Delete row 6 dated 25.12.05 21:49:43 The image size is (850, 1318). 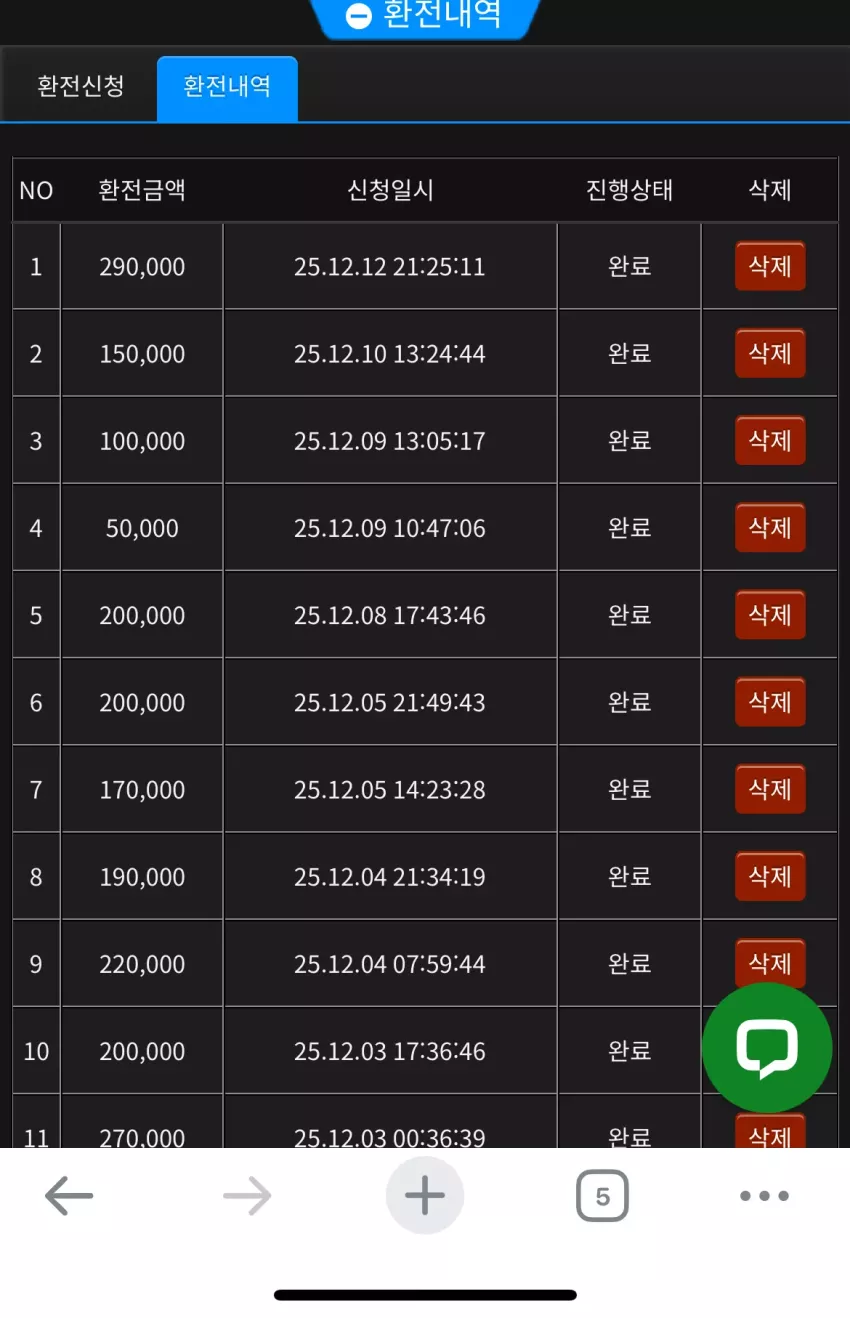pyautogui.click(x=770, y=702)
